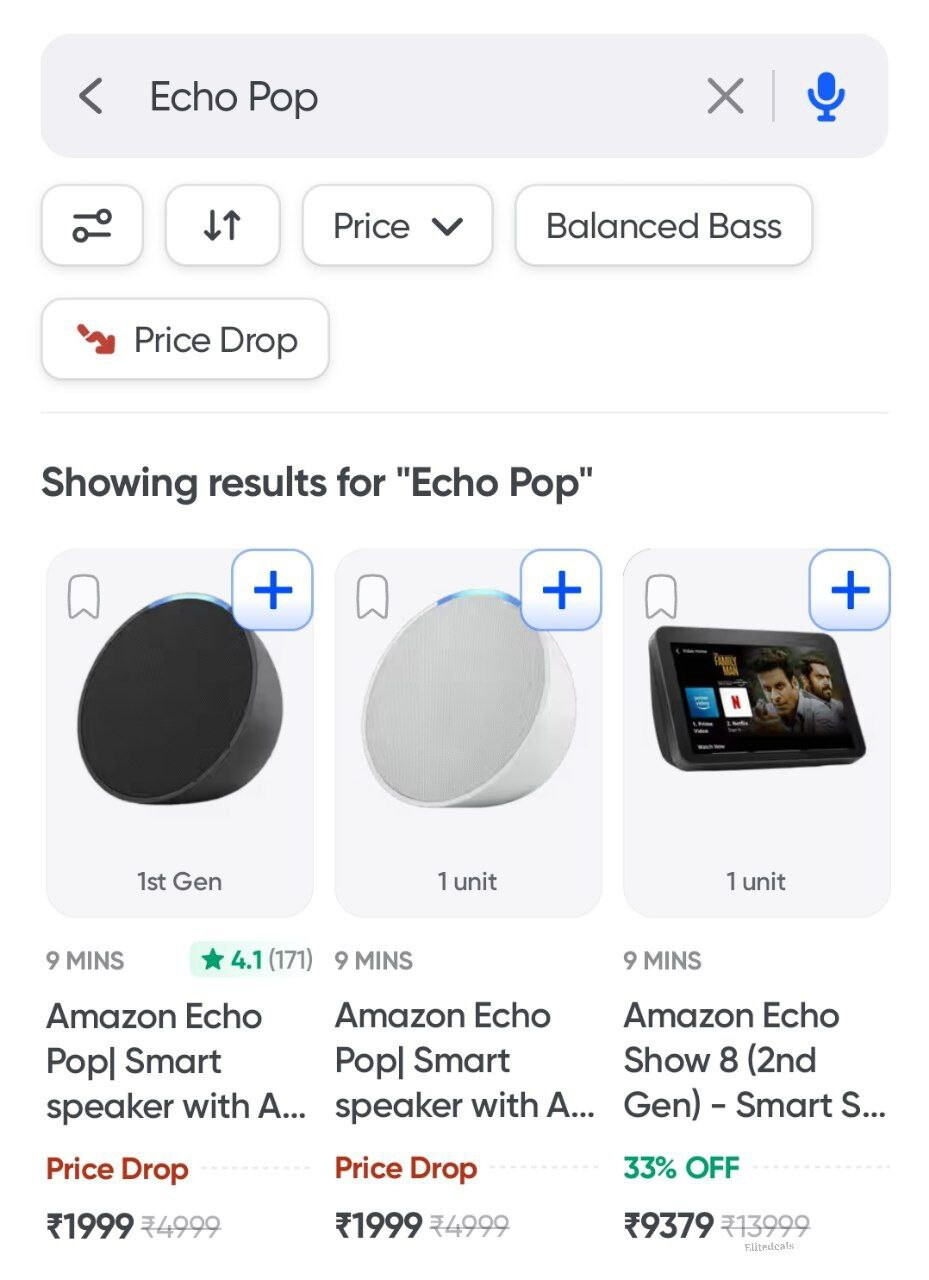Apply the Balanced Bass filter chip

[663, 226]
